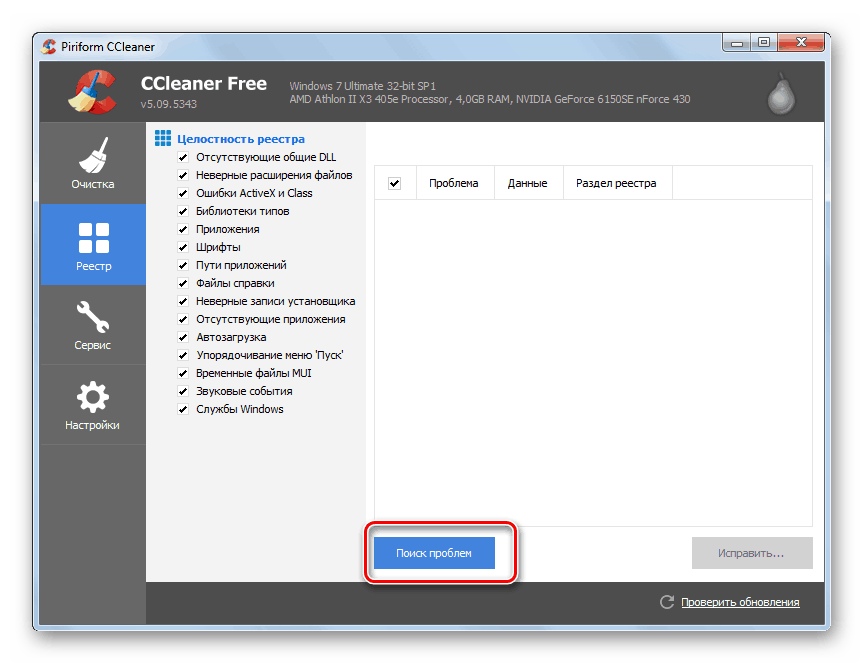Maximize the Piriform CCleaner window

pos(764,42)
